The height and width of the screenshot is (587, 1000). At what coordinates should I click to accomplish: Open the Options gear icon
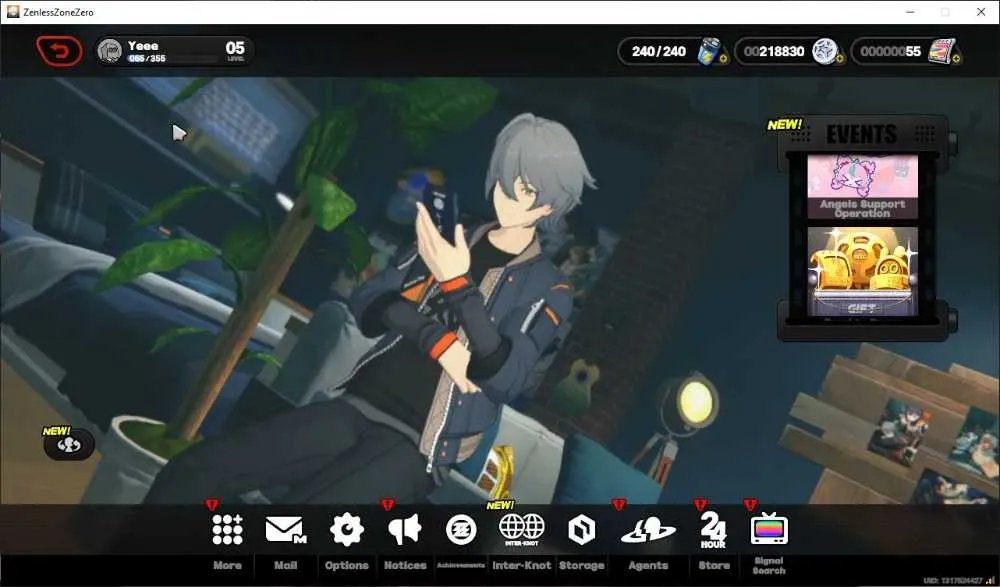coord(346,530)
